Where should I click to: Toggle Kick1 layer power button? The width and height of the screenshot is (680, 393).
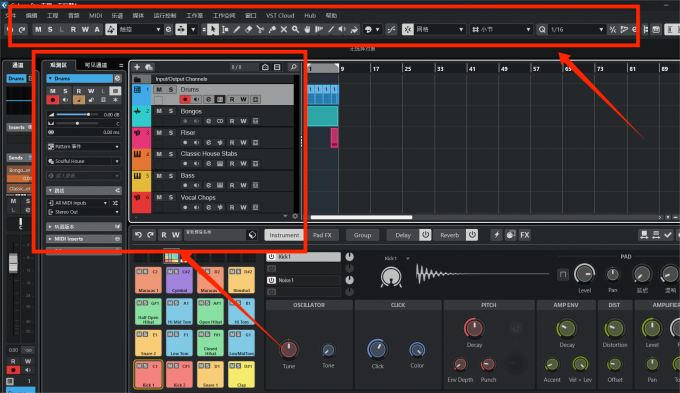point(271,256)
